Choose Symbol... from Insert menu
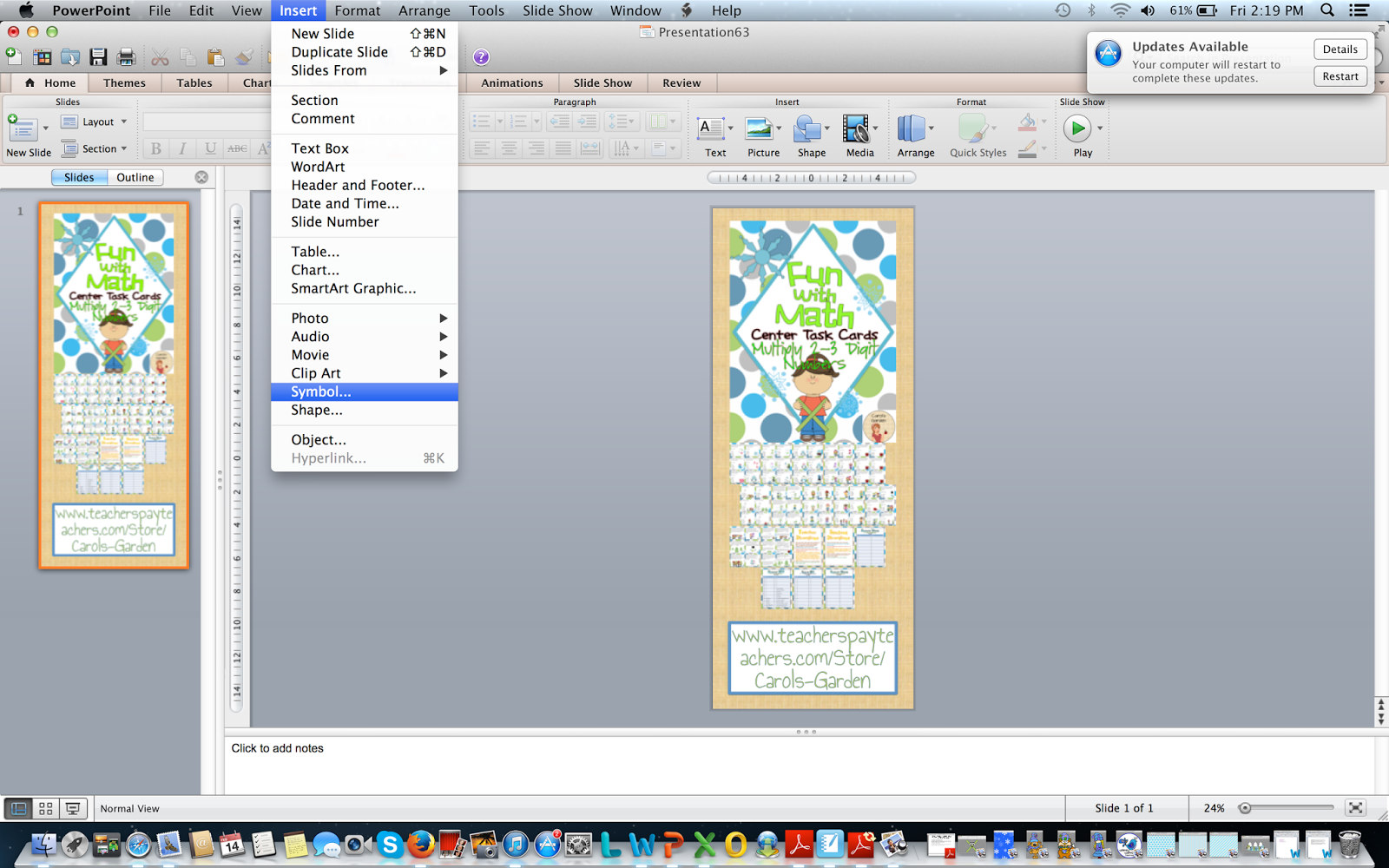 tap(365, 391)
